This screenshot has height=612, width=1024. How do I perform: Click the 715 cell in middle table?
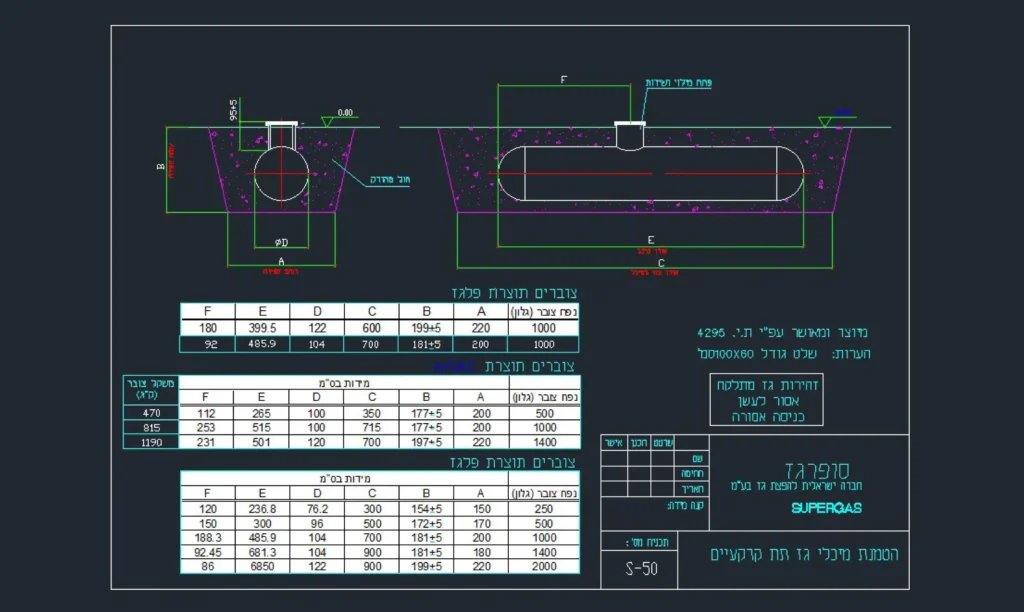(371, 427)
